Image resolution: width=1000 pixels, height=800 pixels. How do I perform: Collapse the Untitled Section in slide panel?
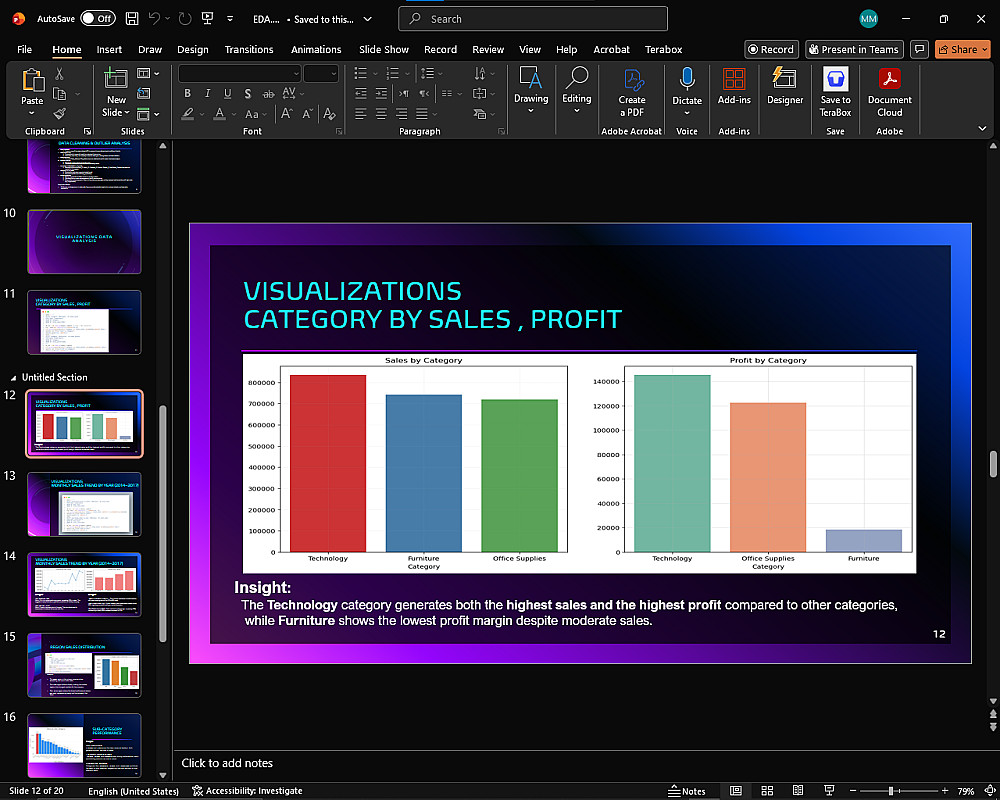click(13, 378)
